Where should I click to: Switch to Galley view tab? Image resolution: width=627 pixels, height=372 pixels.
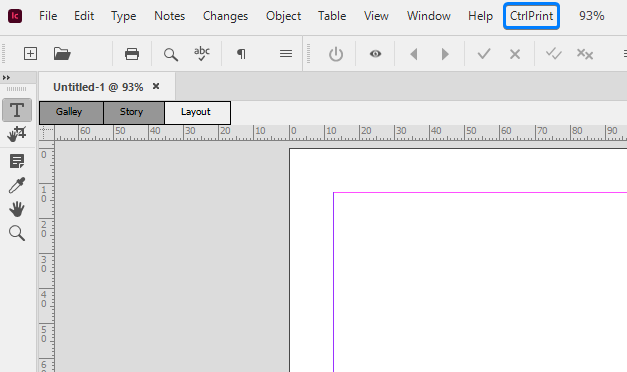pos(72,112)
